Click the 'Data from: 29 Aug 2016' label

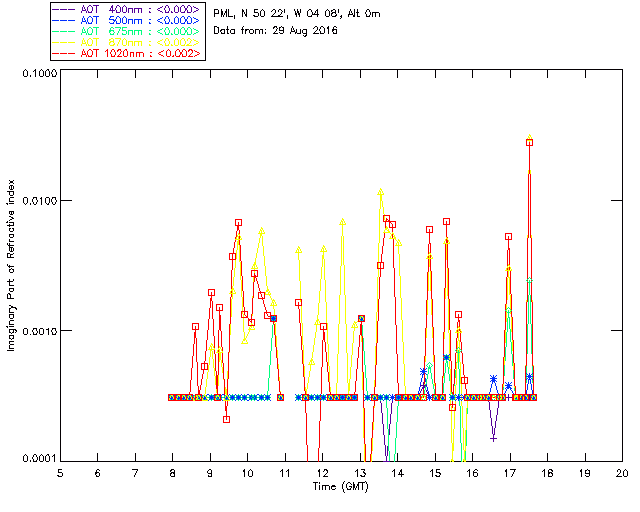(276, 31)
